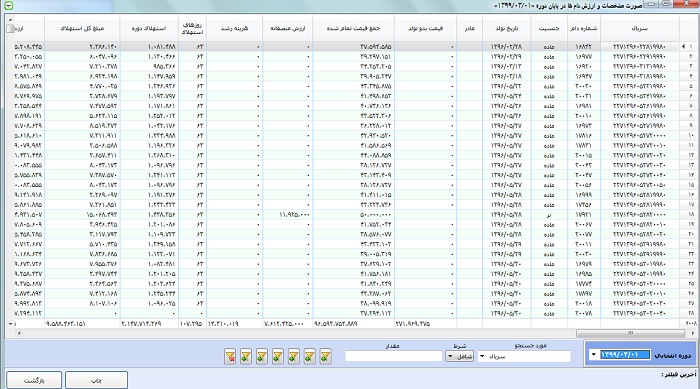Viewport: 700px width, 389px height.
Task: Click the نر gender cell in row ۱۸
Action: (x=549, y=214)
